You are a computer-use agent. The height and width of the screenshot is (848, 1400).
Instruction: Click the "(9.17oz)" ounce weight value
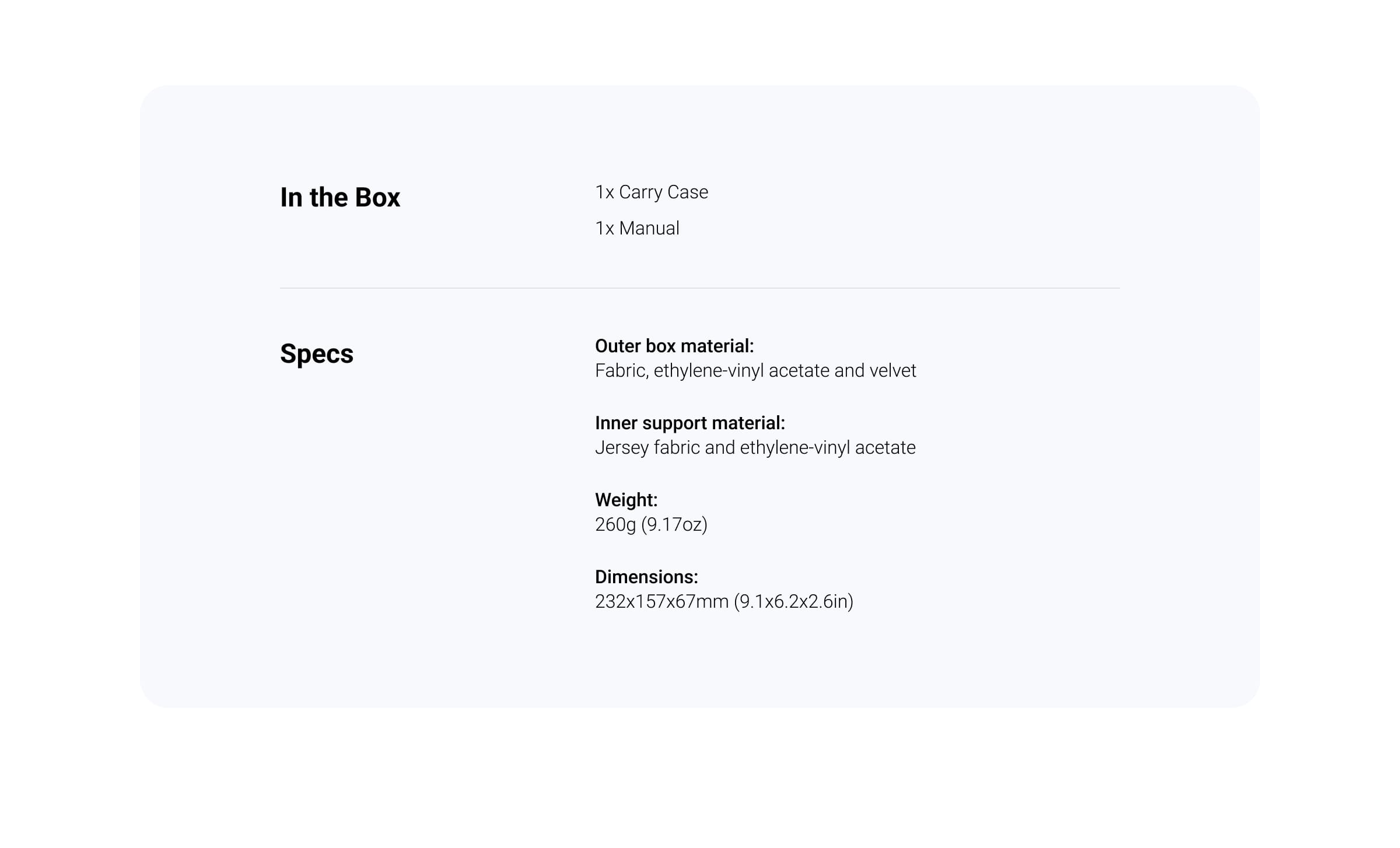[x=674, y=524]
